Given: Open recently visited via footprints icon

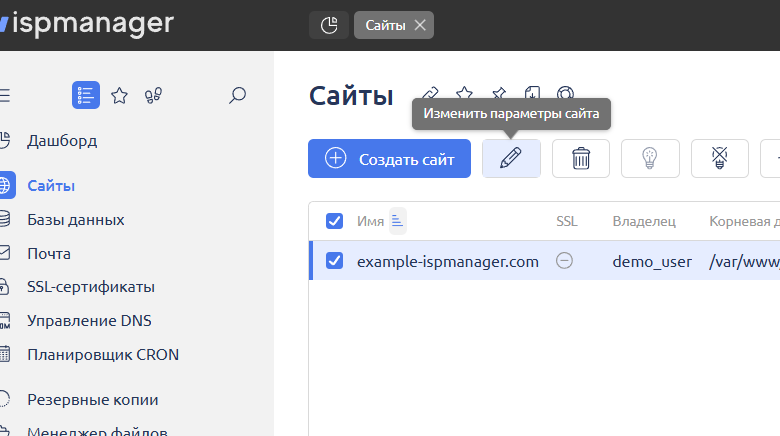Looking at the screenshot, I should (153, 96).
